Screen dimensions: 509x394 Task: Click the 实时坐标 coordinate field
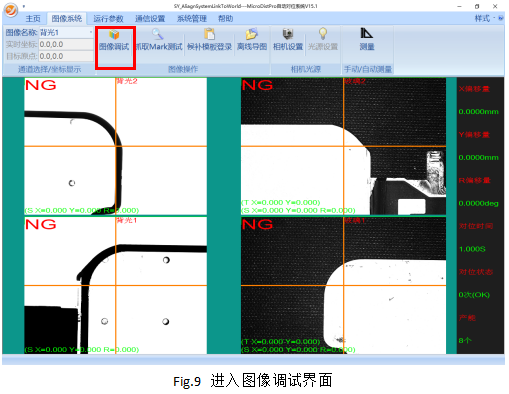[66, 44]
